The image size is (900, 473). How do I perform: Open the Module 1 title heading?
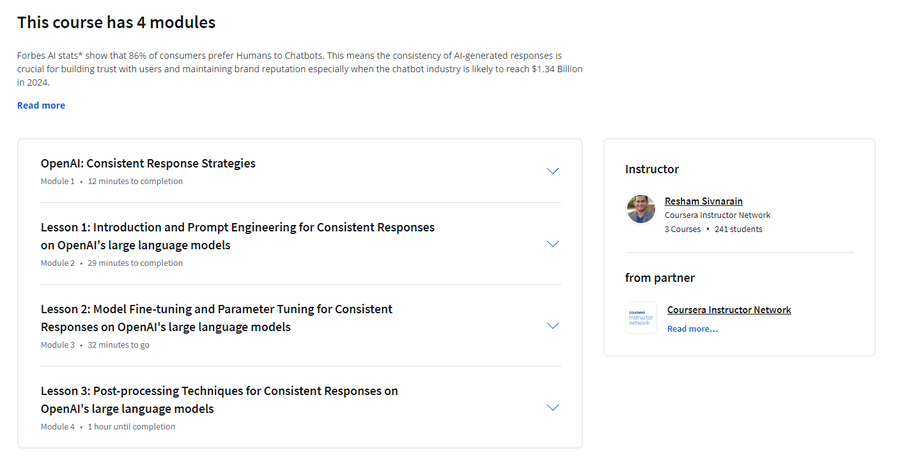click(148, 164)
